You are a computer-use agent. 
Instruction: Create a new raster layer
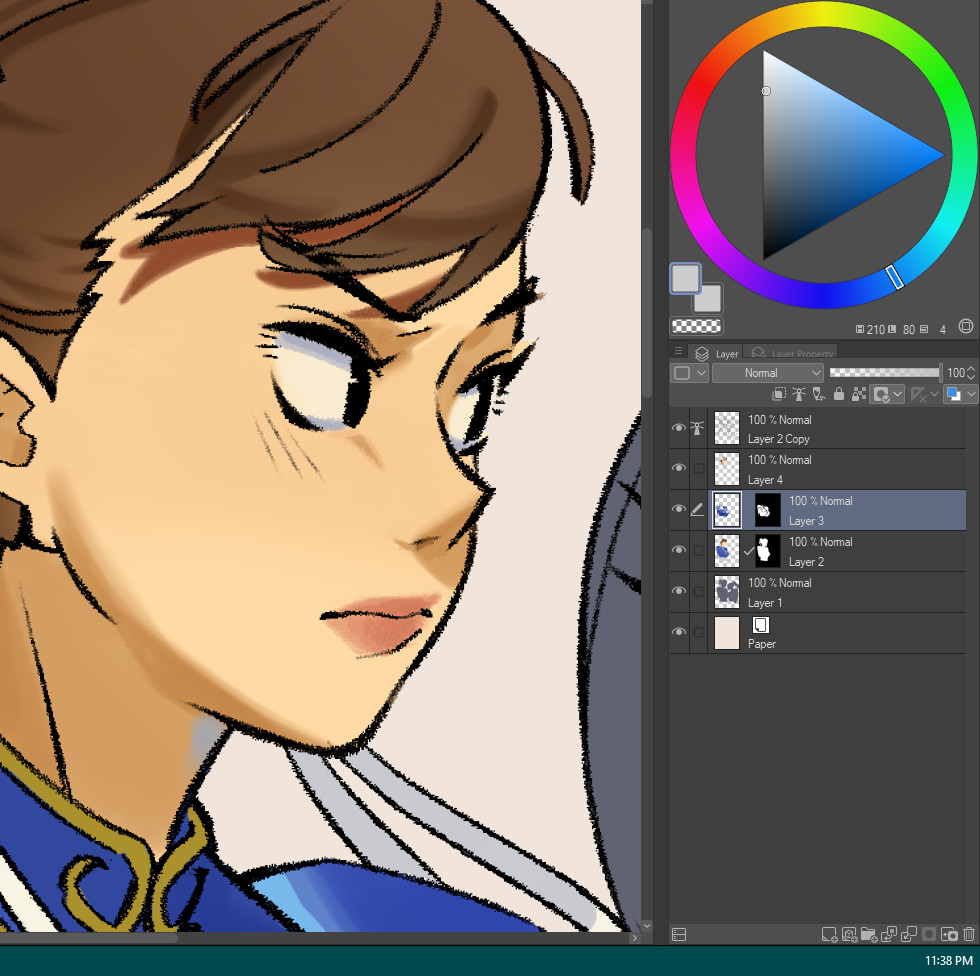tap(829, 934)
